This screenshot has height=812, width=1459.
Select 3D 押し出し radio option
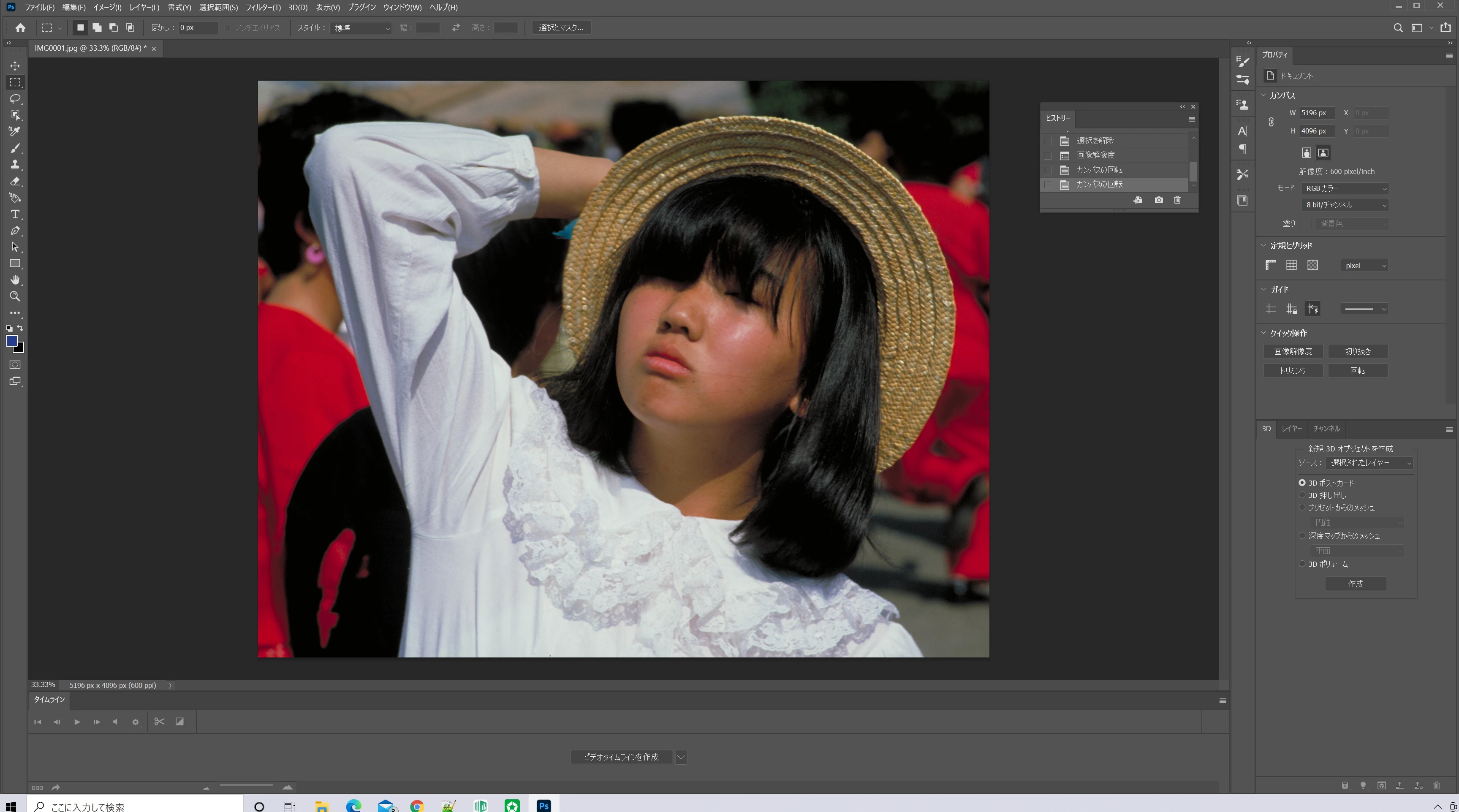click(x=1301, y=495)
